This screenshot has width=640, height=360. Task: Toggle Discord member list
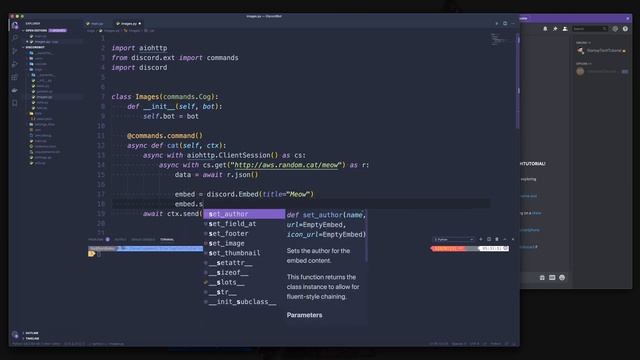(x=565, y=29)
